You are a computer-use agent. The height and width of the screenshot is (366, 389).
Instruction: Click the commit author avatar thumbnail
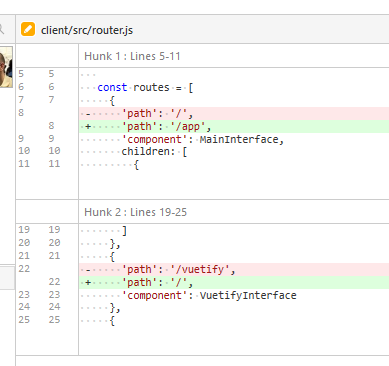6,67
